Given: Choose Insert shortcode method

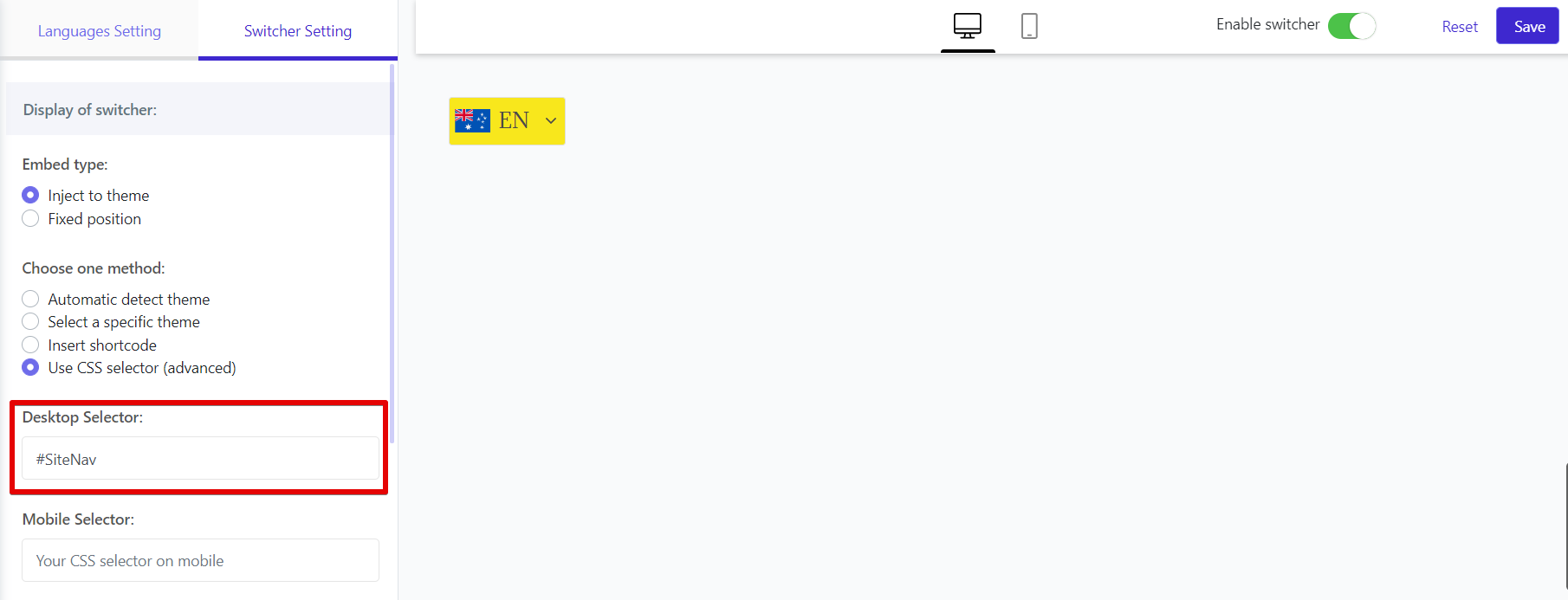Looking at the screenshot, I should pyautogui.click(x=30, y=345).
